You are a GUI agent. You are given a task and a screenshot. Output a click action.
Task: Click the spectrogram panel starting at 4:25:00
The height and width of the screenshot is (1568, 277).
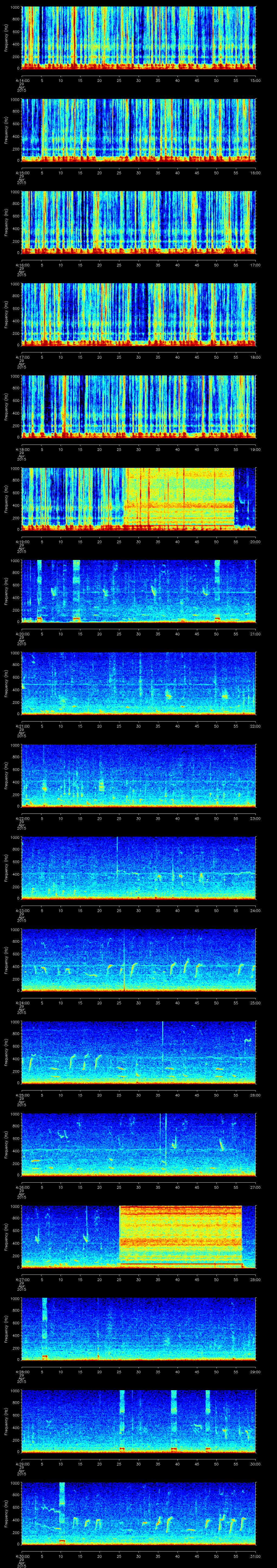(x=139, y=1052)
